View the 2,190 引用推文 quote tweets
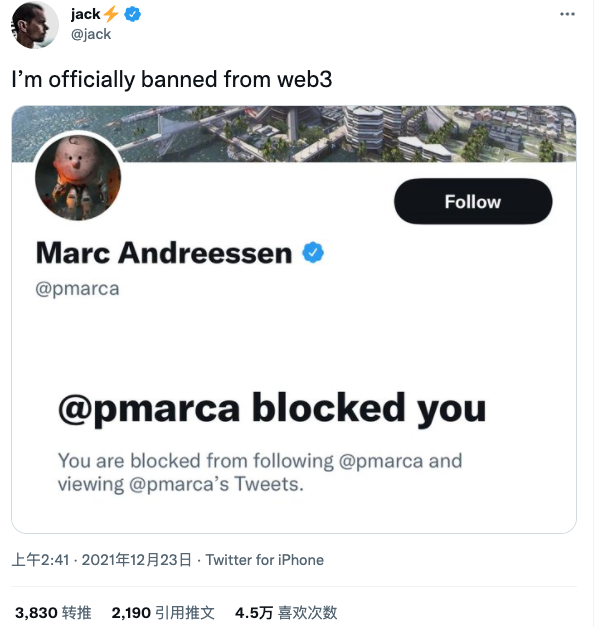597x627 pixels. click(163, 613)
